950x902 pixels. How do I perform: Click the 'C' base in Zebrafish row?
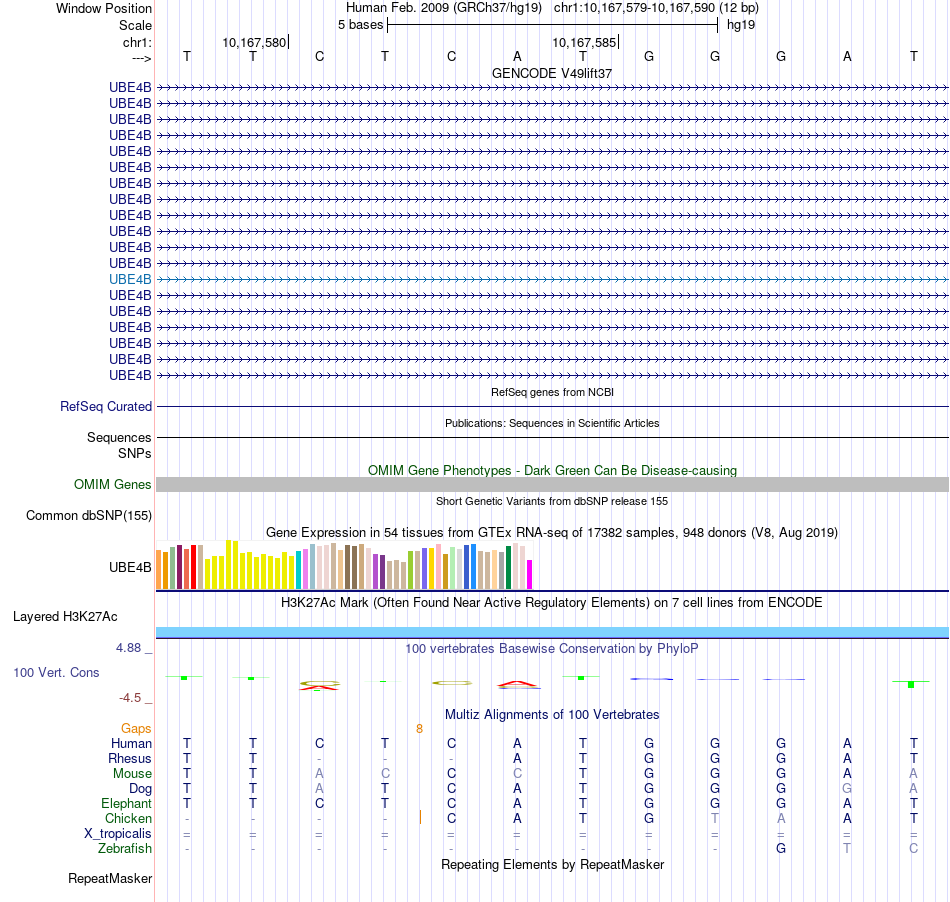(x=913, y=849)
